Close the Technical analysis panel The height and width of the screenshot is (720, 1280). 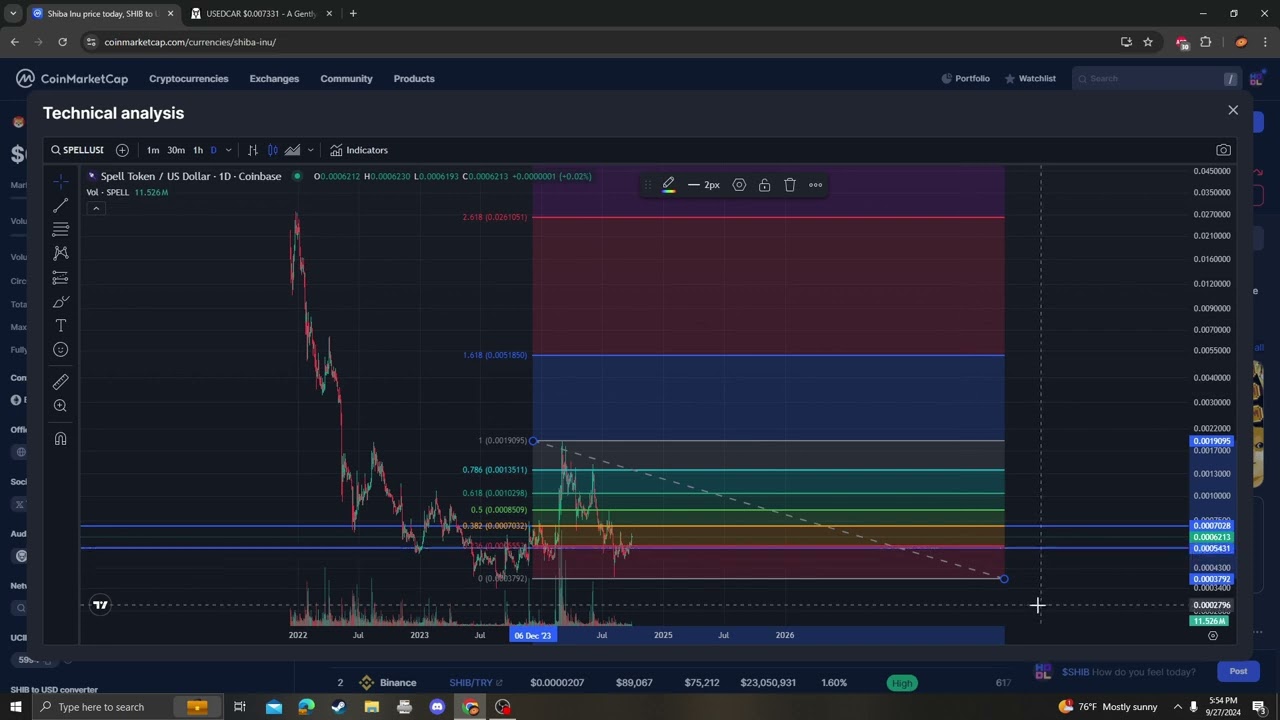pyautogui.click(x=1233, y=110)
